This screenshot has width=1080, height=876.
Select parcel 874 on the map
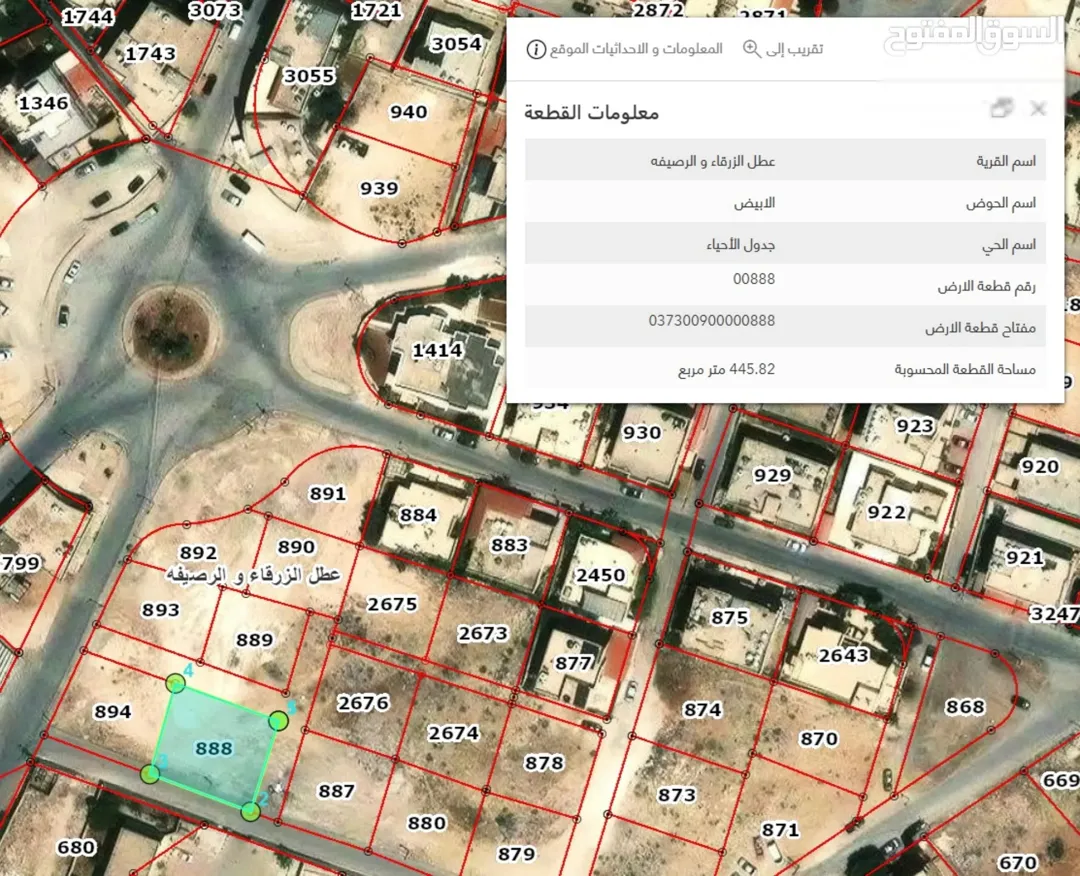[x=703, y=709]
